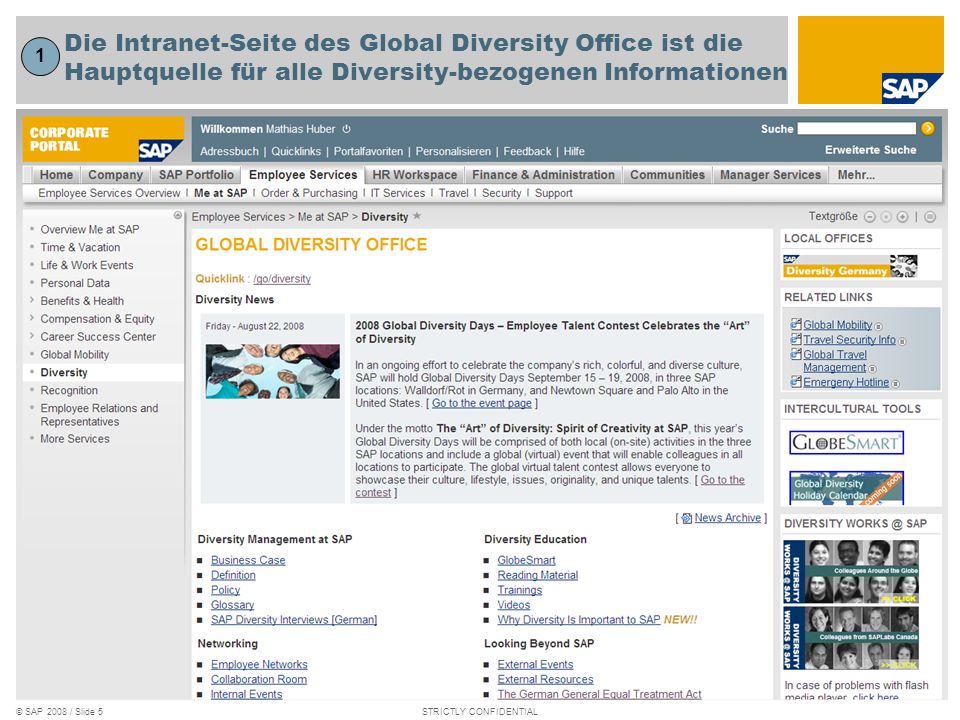Screen dimensions: 960x720
Task: Open the Collaboration Room link
Action: pos(259,680)
